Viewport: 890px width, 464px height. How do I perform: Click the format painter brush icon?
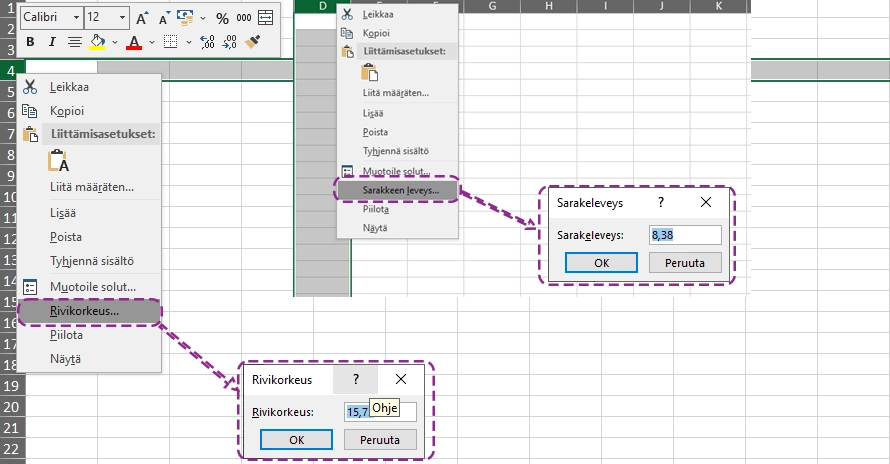point(253,42)
